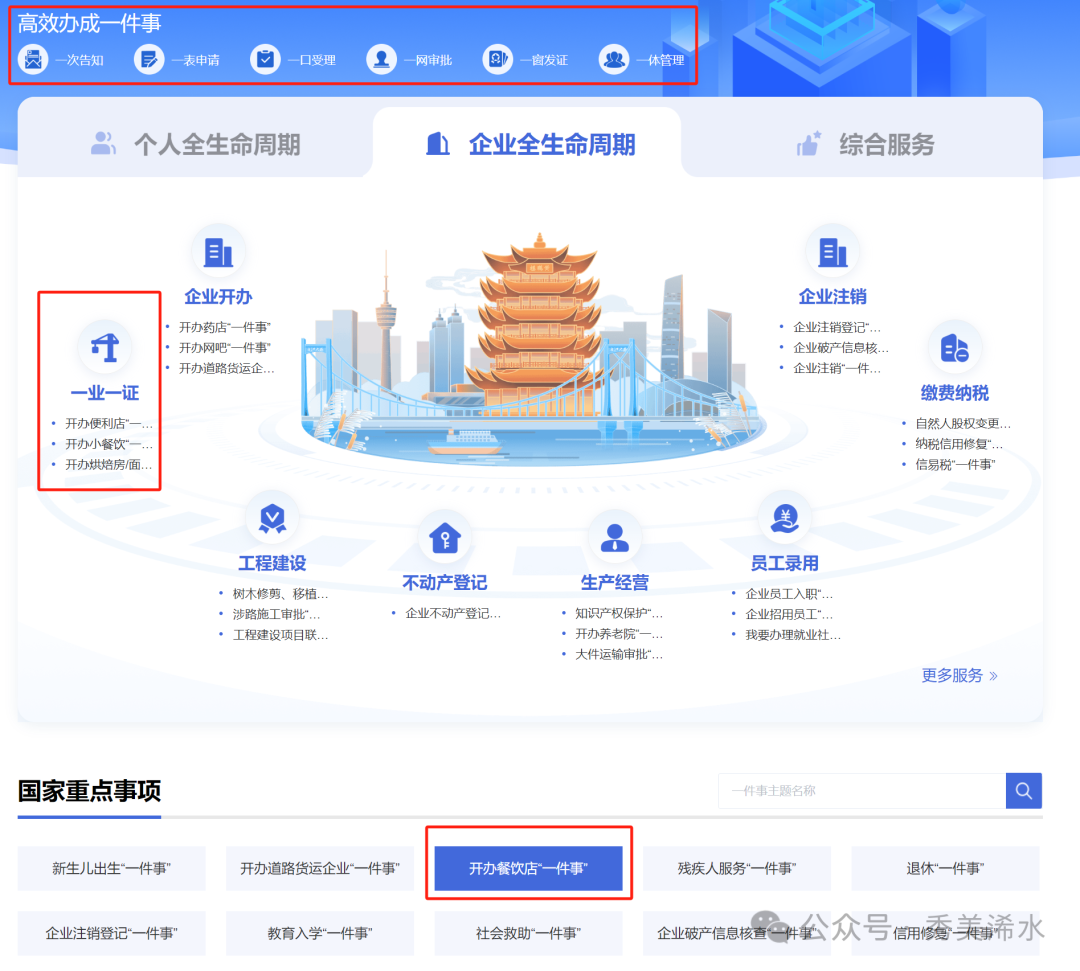This screenshot has width=1080, height=971.
Task: Click the 退休"一件事" button
Action: coord(945,868)
